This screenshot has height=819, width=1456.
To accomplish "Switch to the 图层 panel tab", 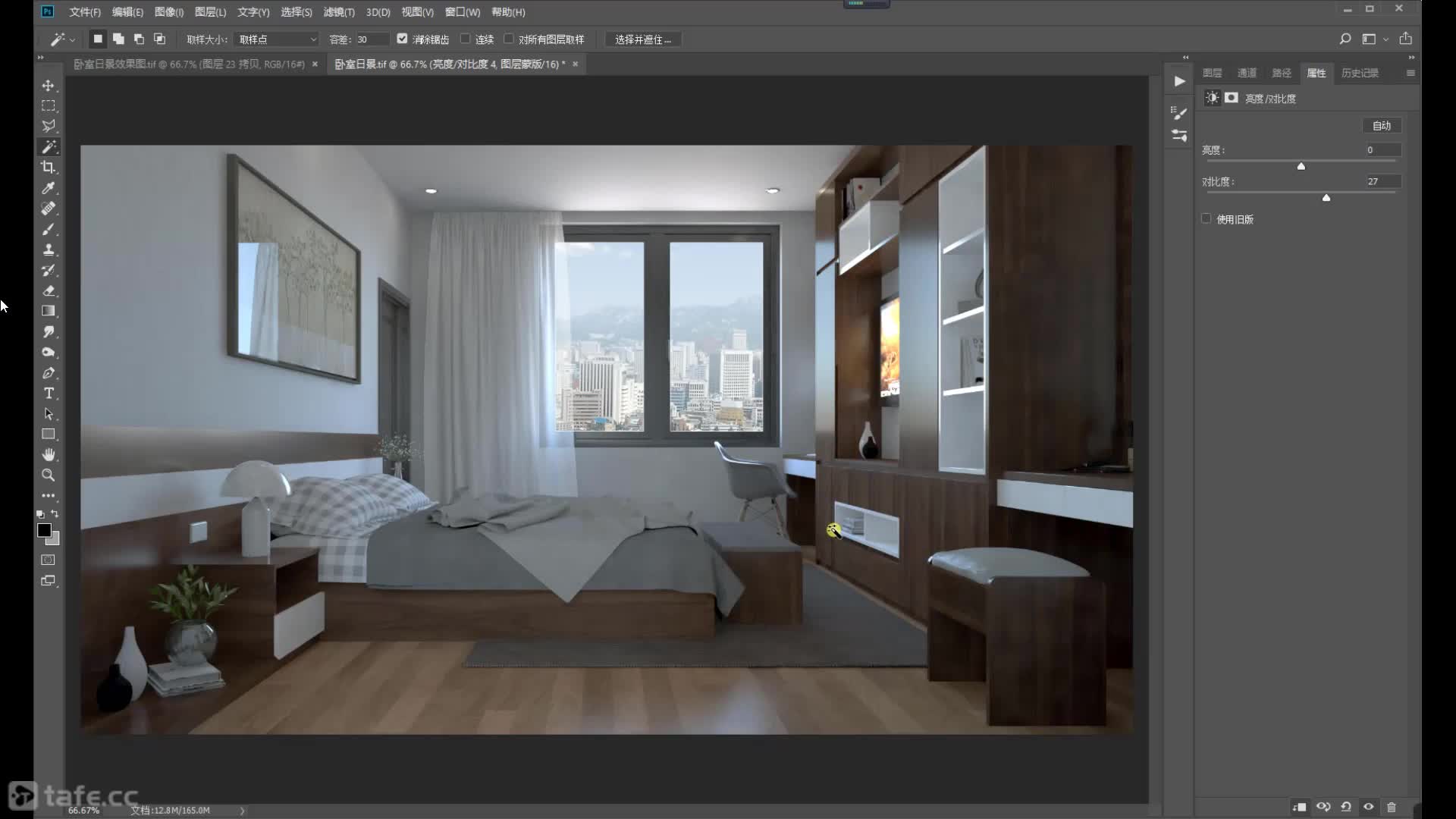I will click(1212, 73).
